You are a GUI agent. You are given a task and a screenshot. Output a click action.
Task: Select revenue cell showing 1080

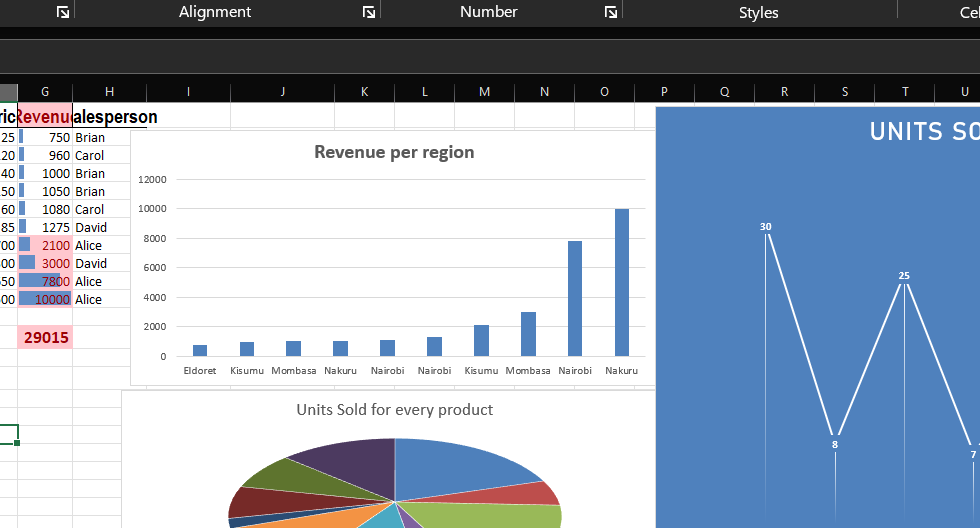click(45, 209)
